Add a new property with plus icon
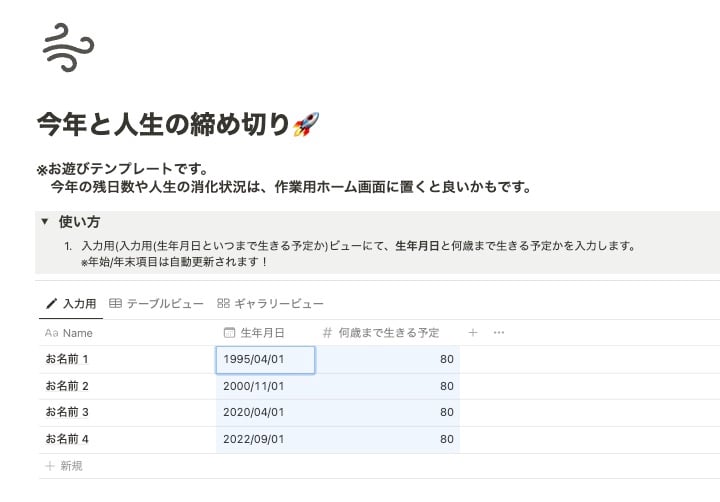 [473, 333]
